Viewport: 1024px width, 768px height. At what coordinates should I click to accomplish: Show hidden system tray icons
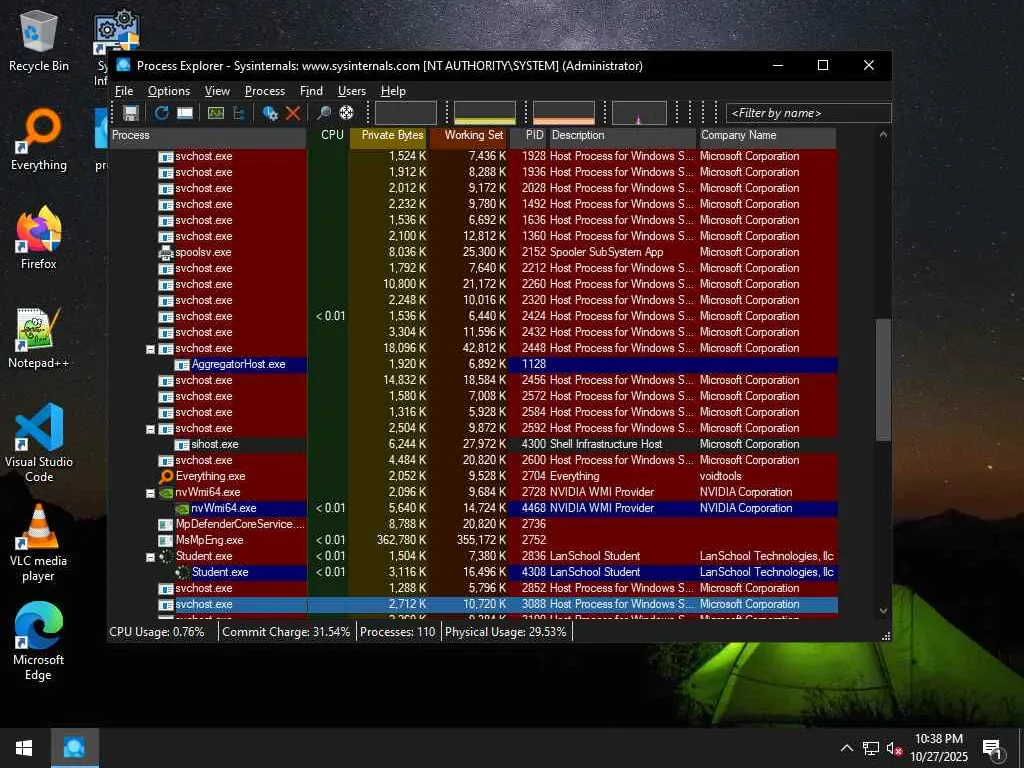846,748
